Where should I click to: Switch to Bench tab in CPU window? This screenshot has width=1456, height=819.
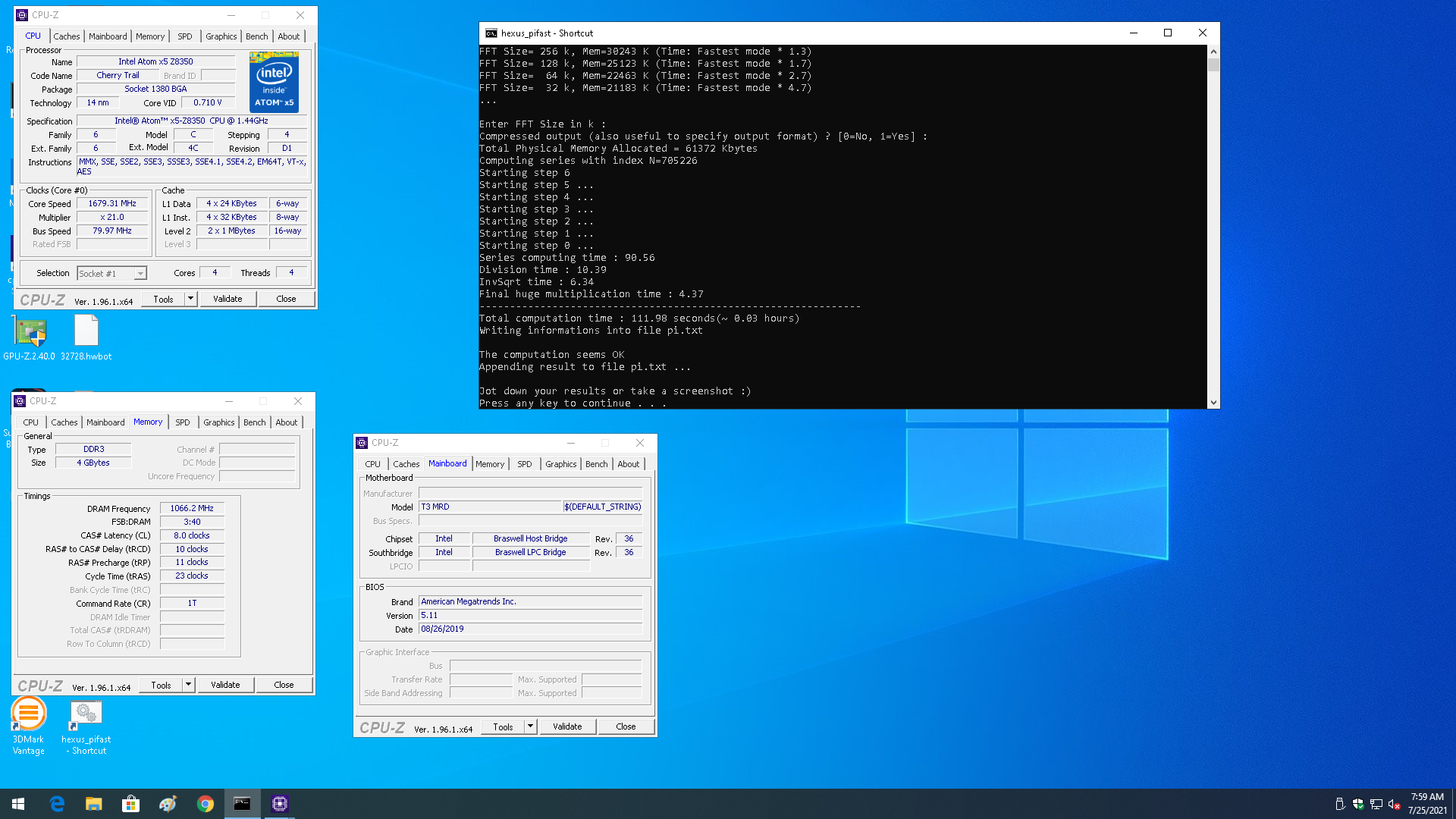pos(257,36)
